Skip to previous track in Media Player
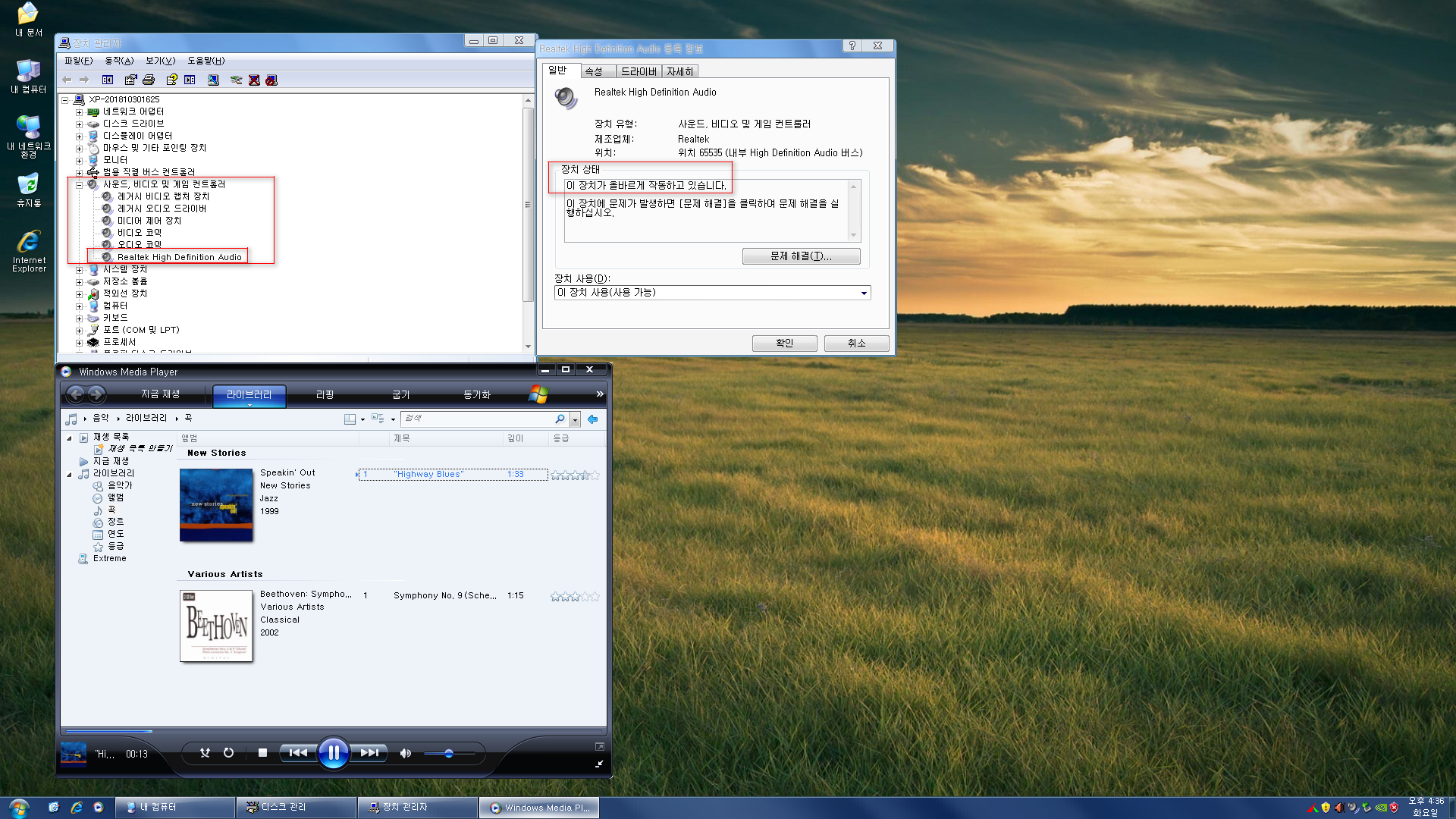Screen dimensions: 1456x819 [298, 753]
